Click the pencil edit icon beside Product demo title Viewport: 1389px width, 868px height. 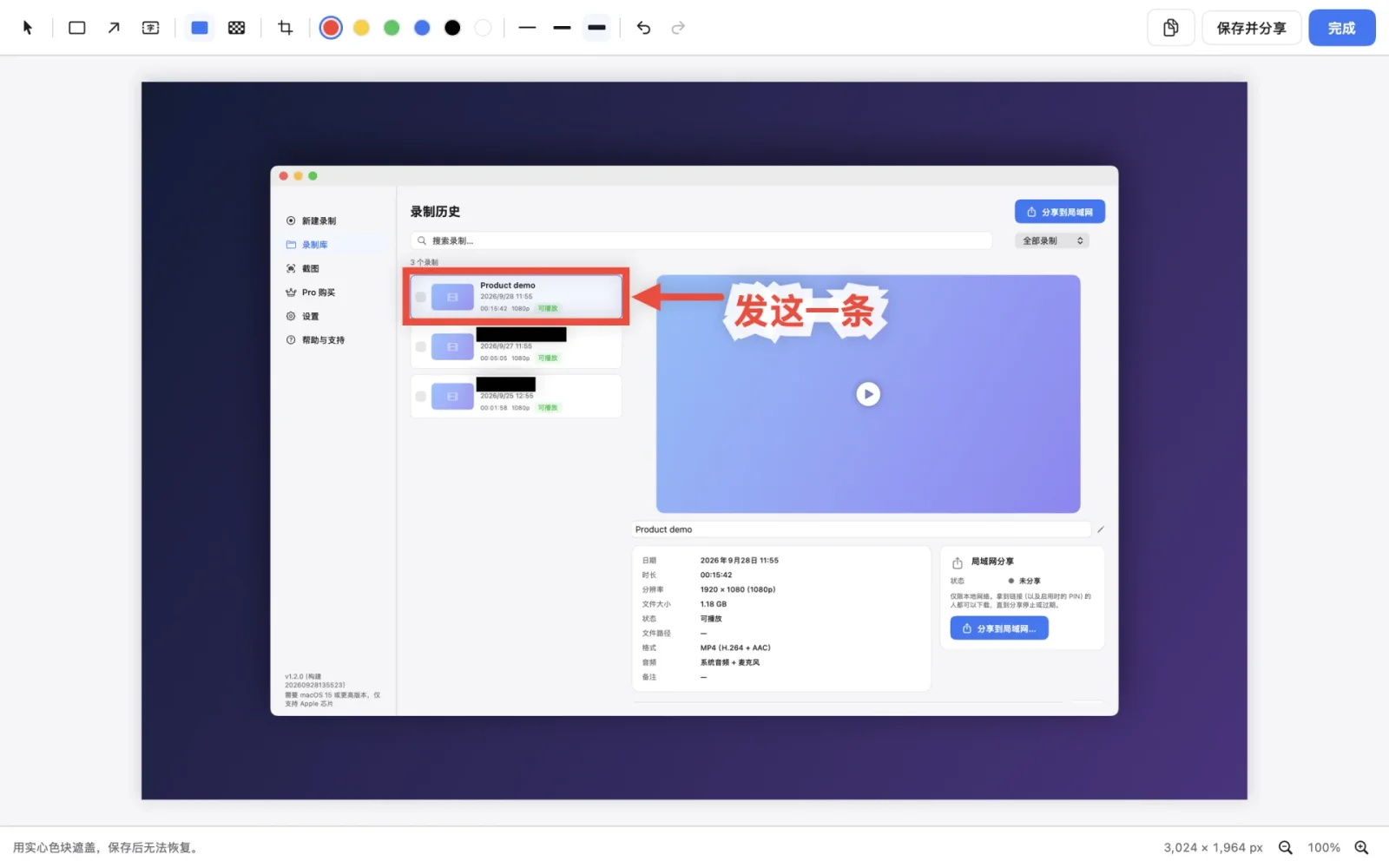(1100, 529)
